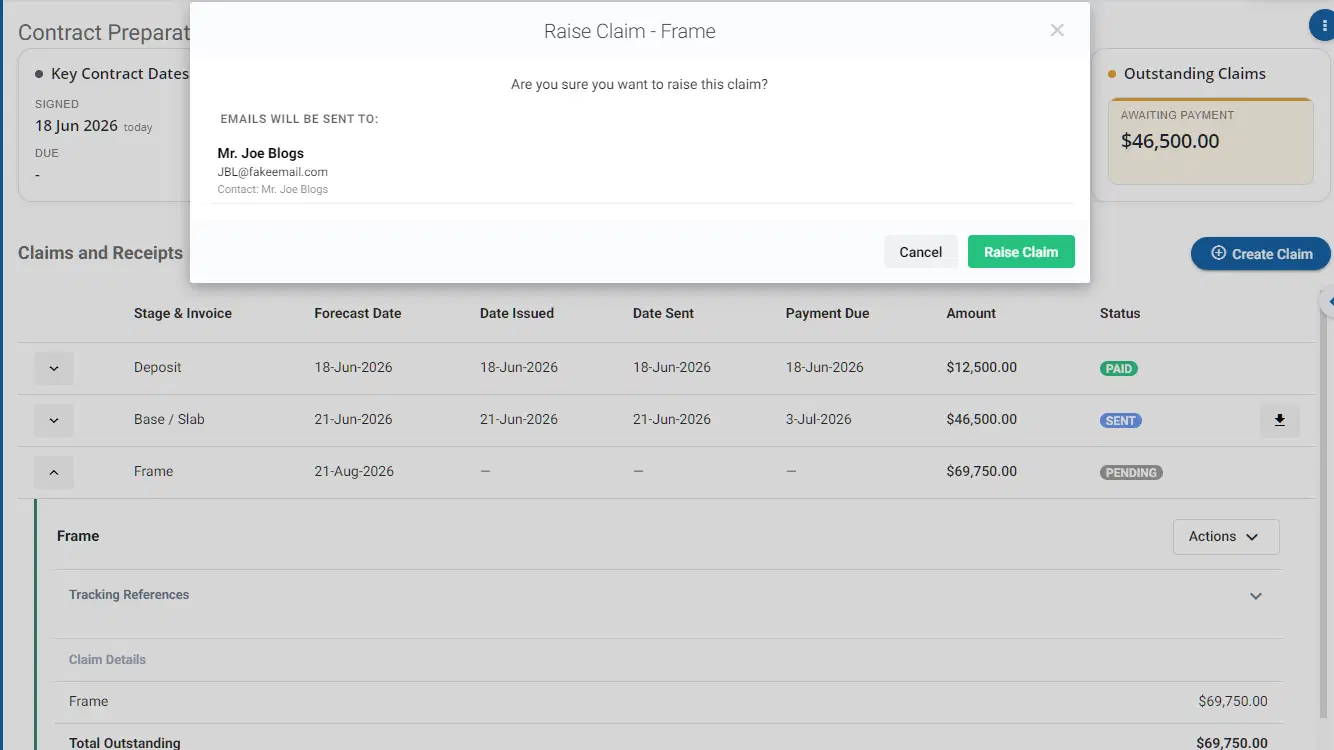Image resolution: width=1334 pixels, height=750 pixels.
Task: Select the Status column header
Action: [1120, 313]
